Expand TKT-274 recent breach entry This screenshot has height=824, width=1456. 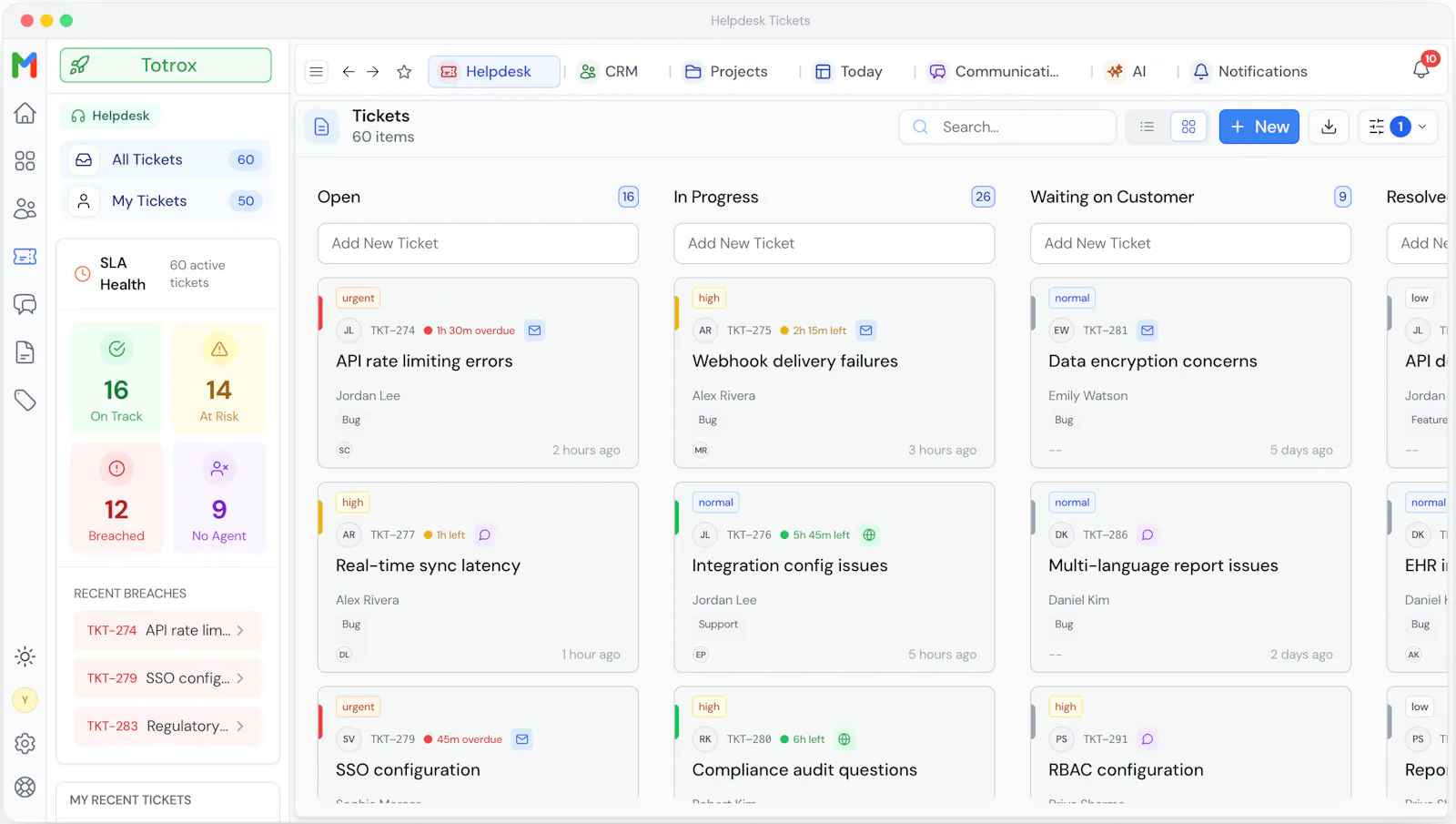tap(167, 630)
